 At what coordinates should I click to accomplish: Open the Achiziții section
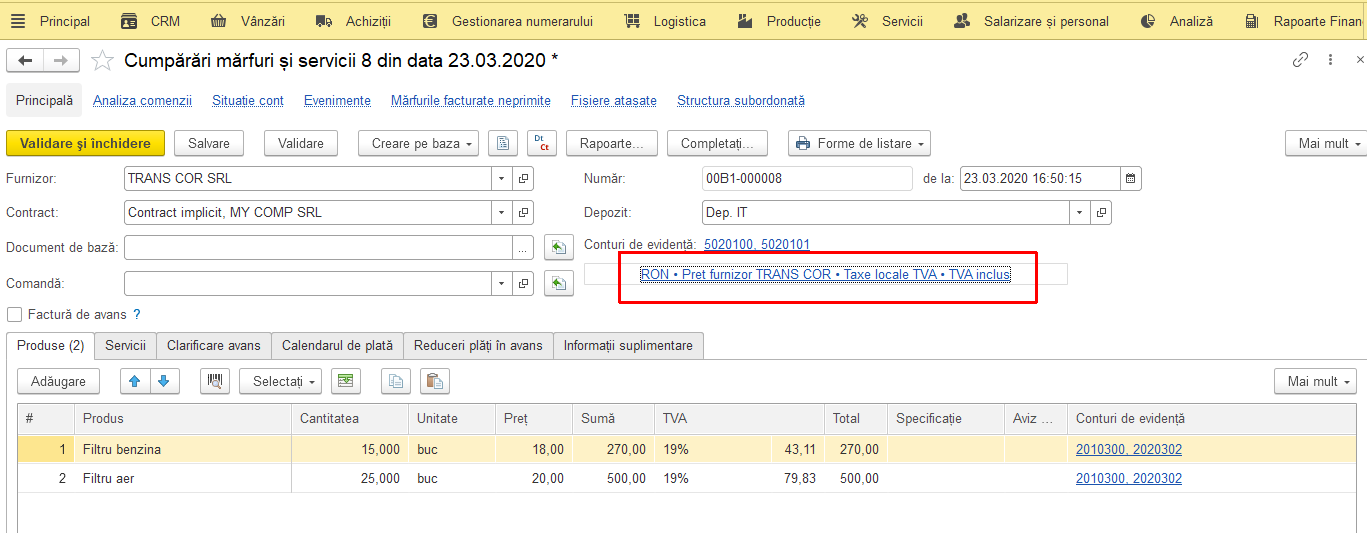pos(353,21)
